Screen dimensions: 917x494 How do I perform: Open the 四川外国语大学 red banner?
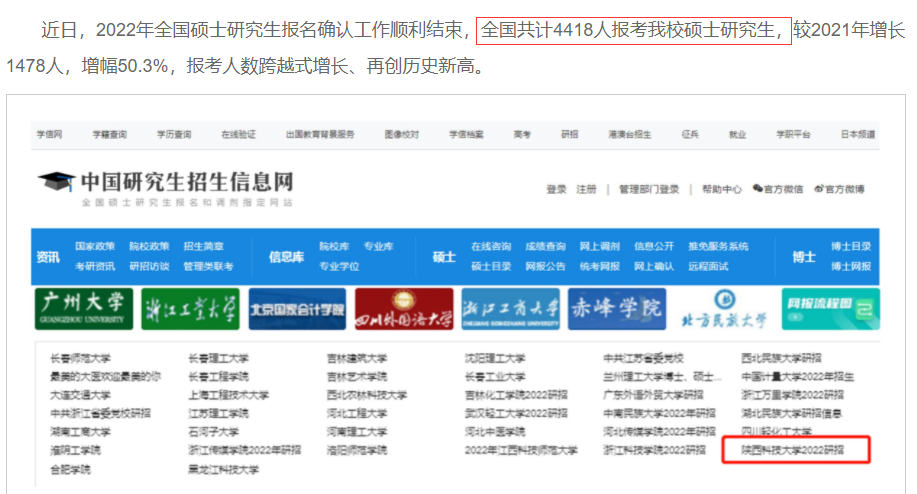[404, 309]
